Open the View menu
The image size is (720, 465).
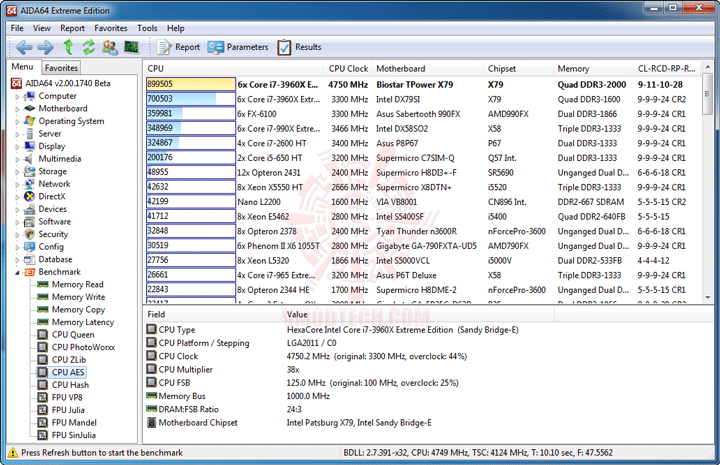[41, 28]
